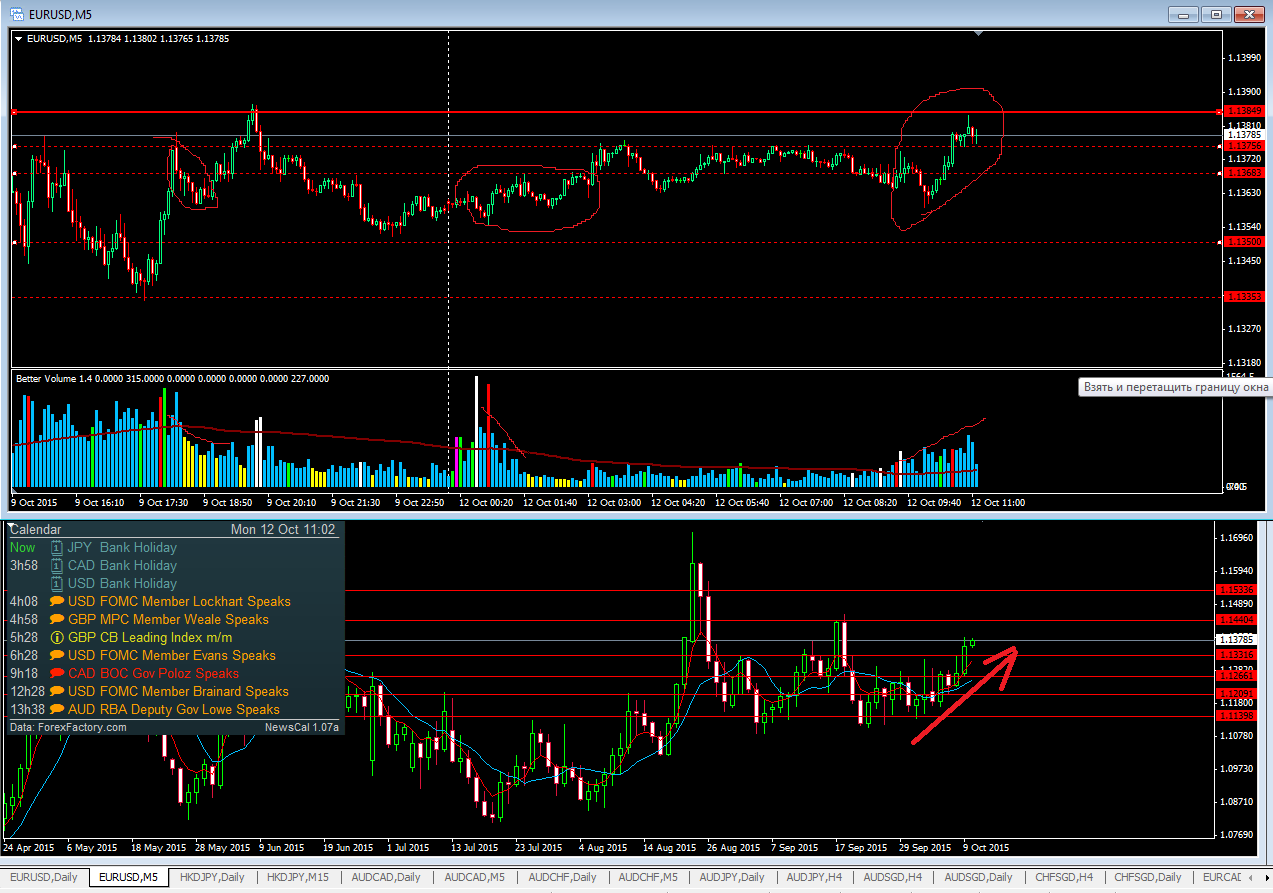The image size is (1273, 893).
Task: Click the 14 Aug 2015 date axis label
Action: click(669, 848)
